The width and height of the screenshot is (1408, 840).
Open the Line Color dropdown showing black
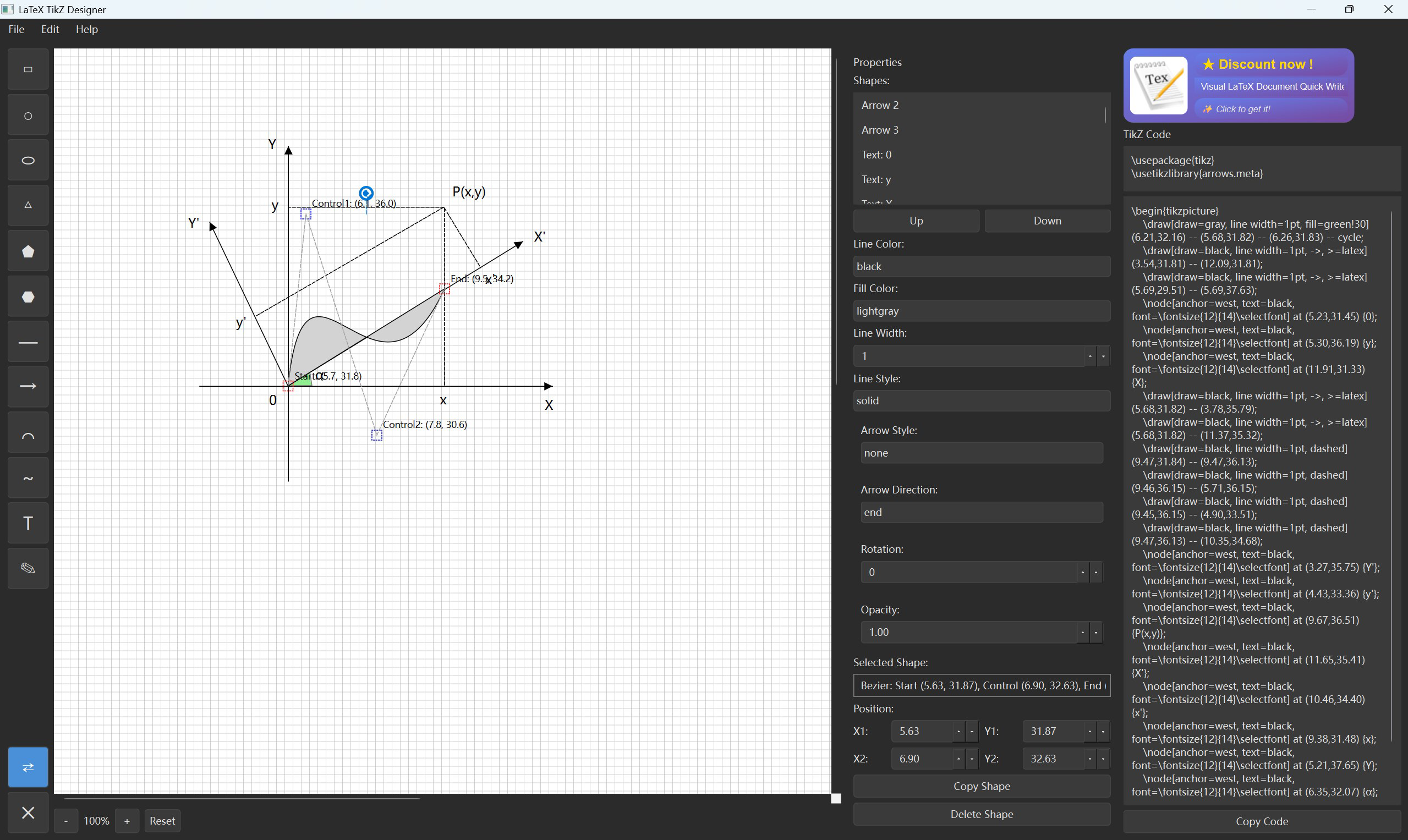(x=981, y=266)
